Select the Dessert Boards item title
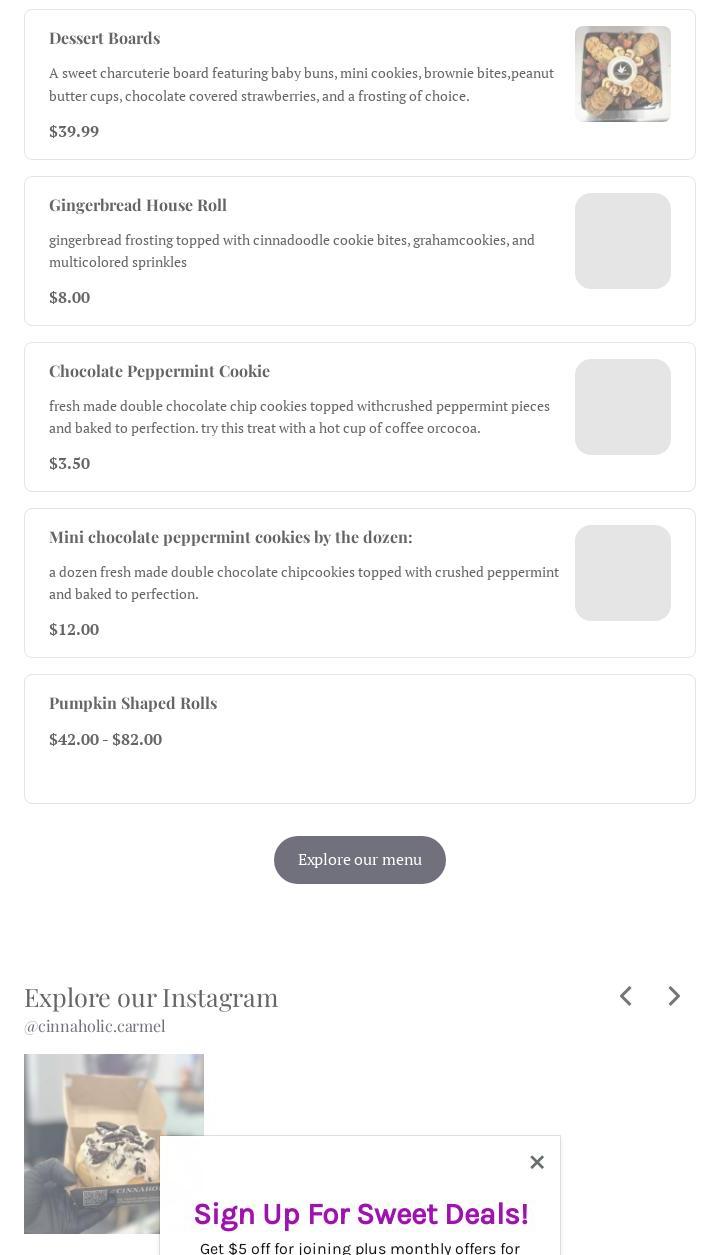The height and width of the screenshot is (1255, 720). point(105,38)
